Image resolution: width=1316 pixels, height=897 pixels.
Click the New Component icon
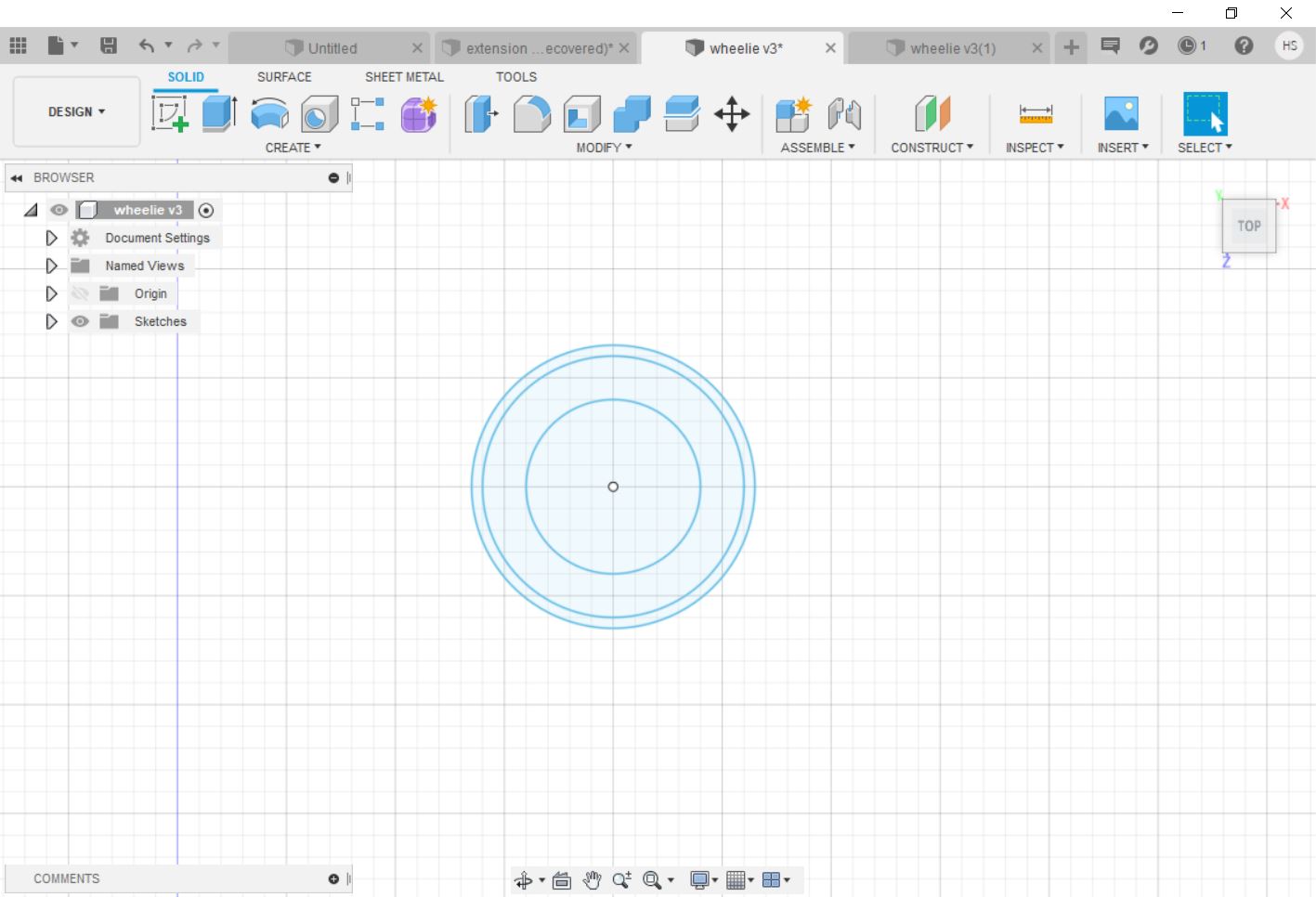coord(794,113)
